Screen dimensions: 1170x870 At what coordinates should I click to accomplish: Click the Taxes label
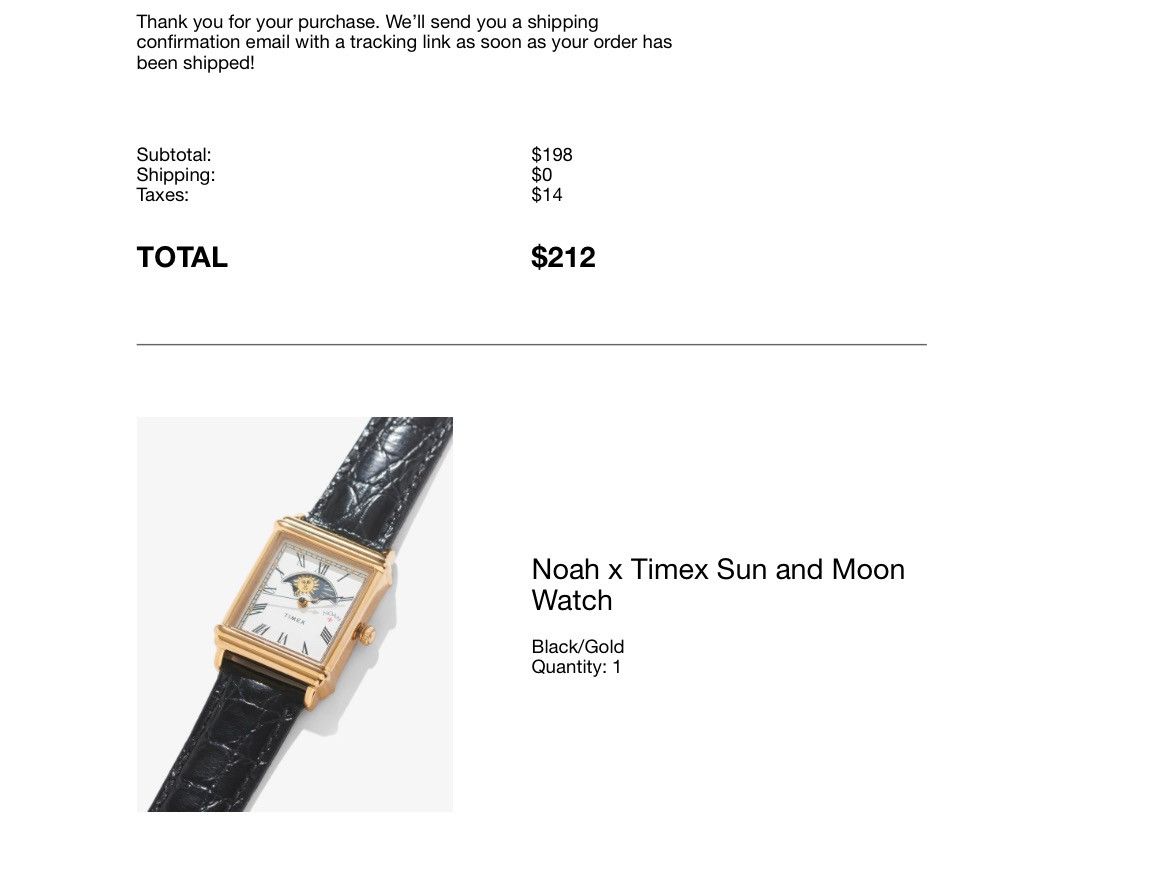click(x=163, y=195)
